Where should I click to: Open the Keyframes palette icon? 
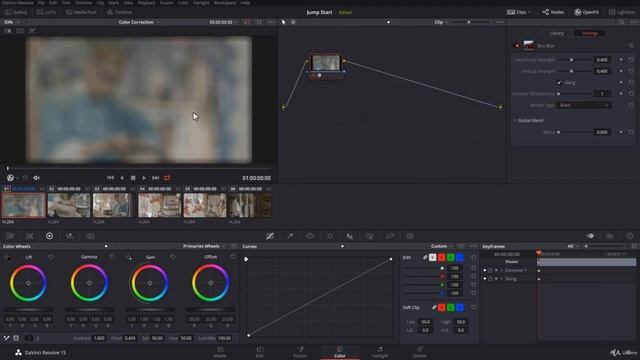(590, 236)
